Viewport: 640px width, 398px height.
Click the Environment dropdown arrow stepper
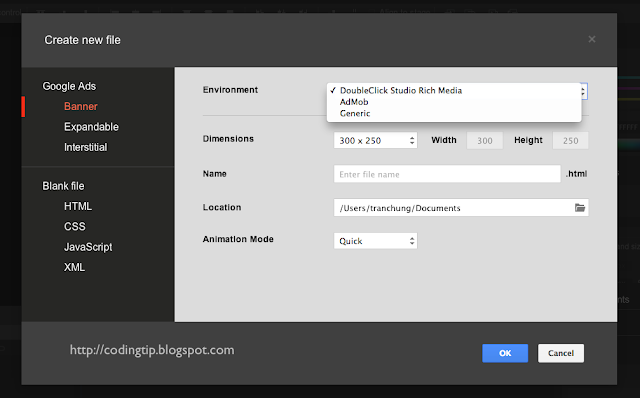[x=584, y=91]
